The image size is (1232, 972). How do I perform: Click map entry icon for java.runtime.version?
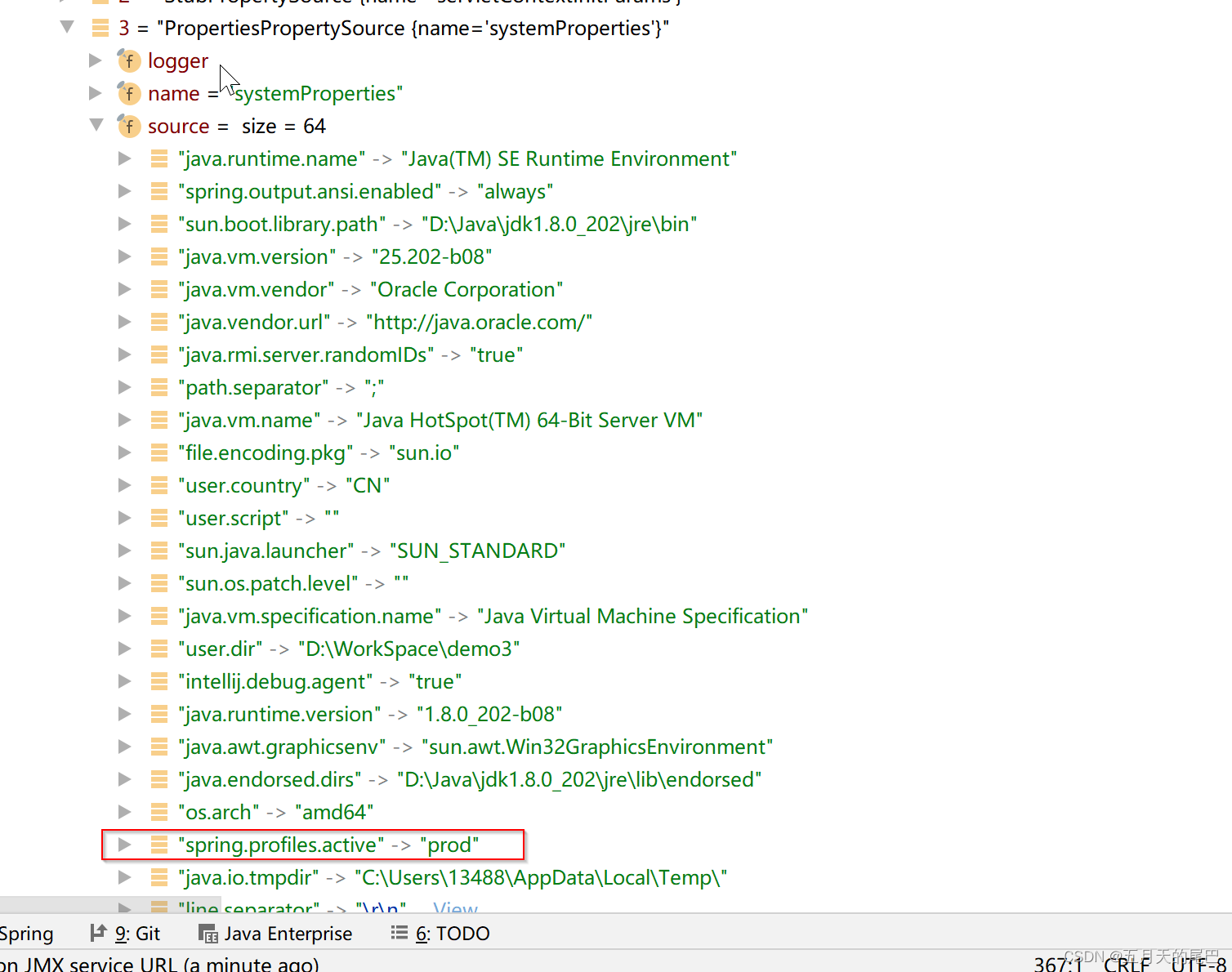(x=159, y=714)
